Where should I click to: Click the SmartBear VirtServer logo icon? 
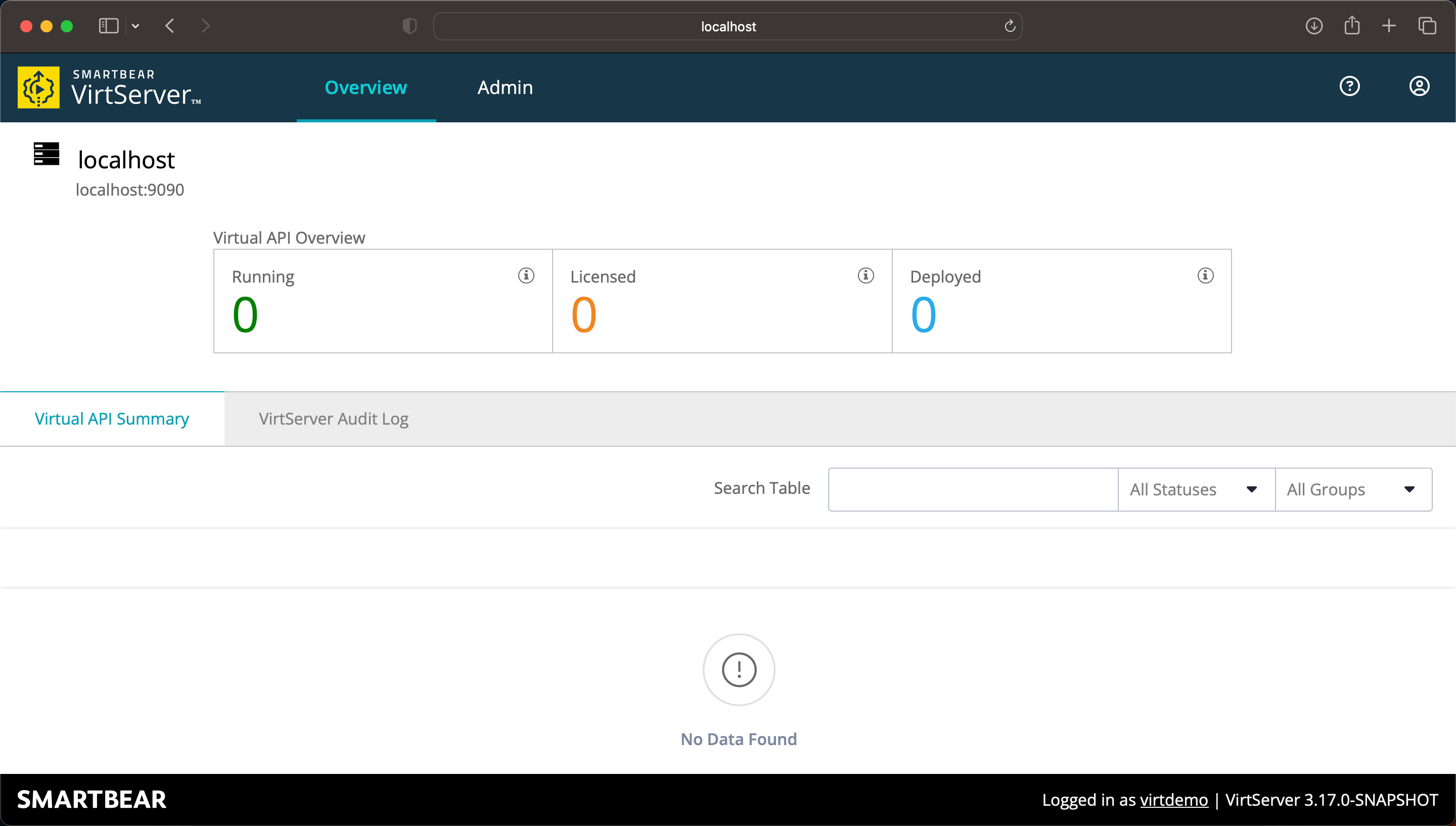pyautogui.click(x=37, y=87)
